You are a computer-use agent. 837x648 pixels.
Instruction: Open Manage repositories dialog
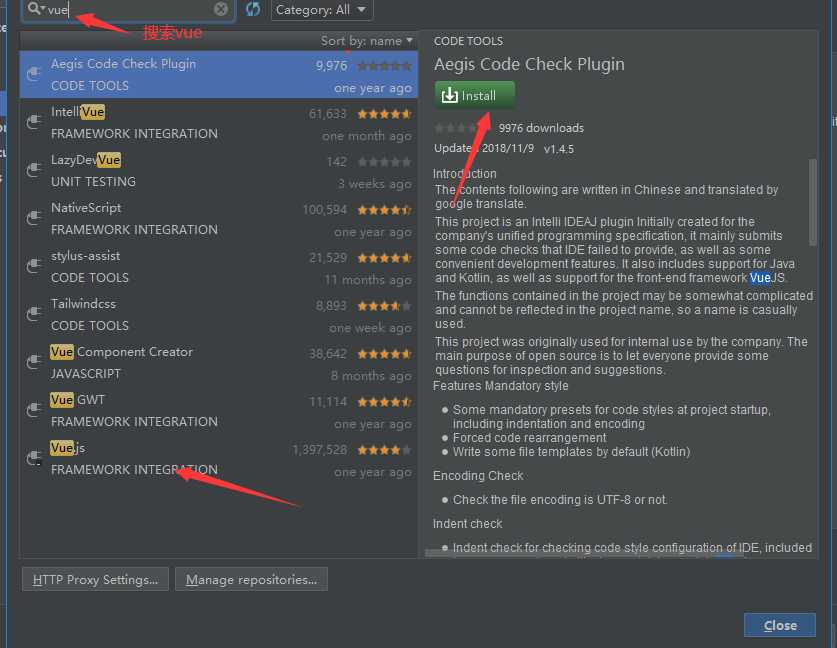pos(251,579)
